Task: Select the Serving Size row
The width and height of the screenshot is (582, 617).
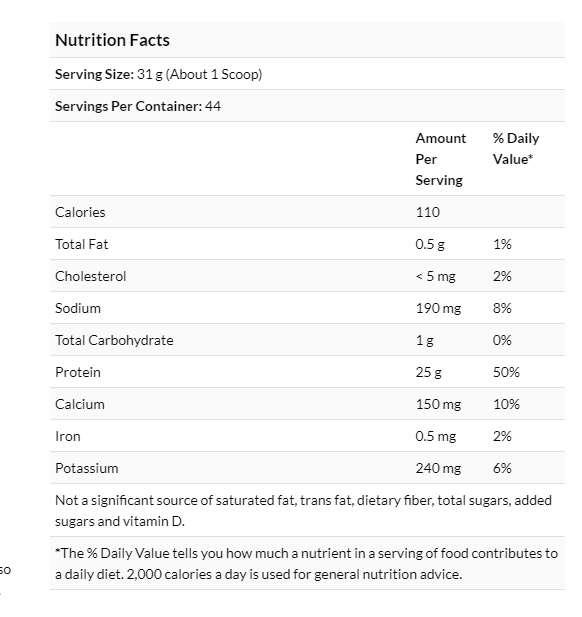Action: point(307,74)
